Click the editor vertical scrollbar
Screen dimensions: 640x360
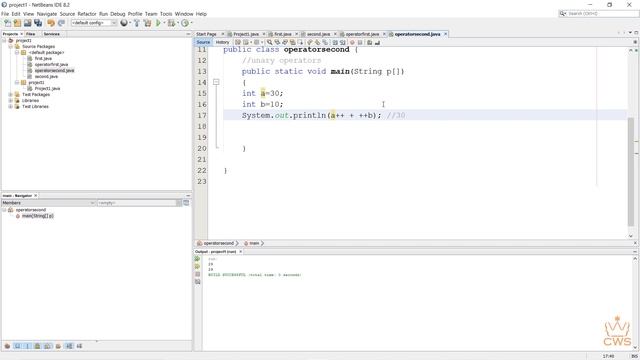point(631,171)
